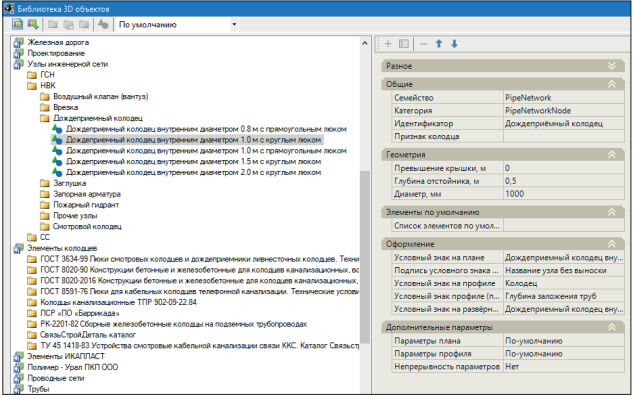Open 'Колодцы канализационные ТПР 902-09-22.84' folder
Screen dimensions: 635x399
[118, 303]
